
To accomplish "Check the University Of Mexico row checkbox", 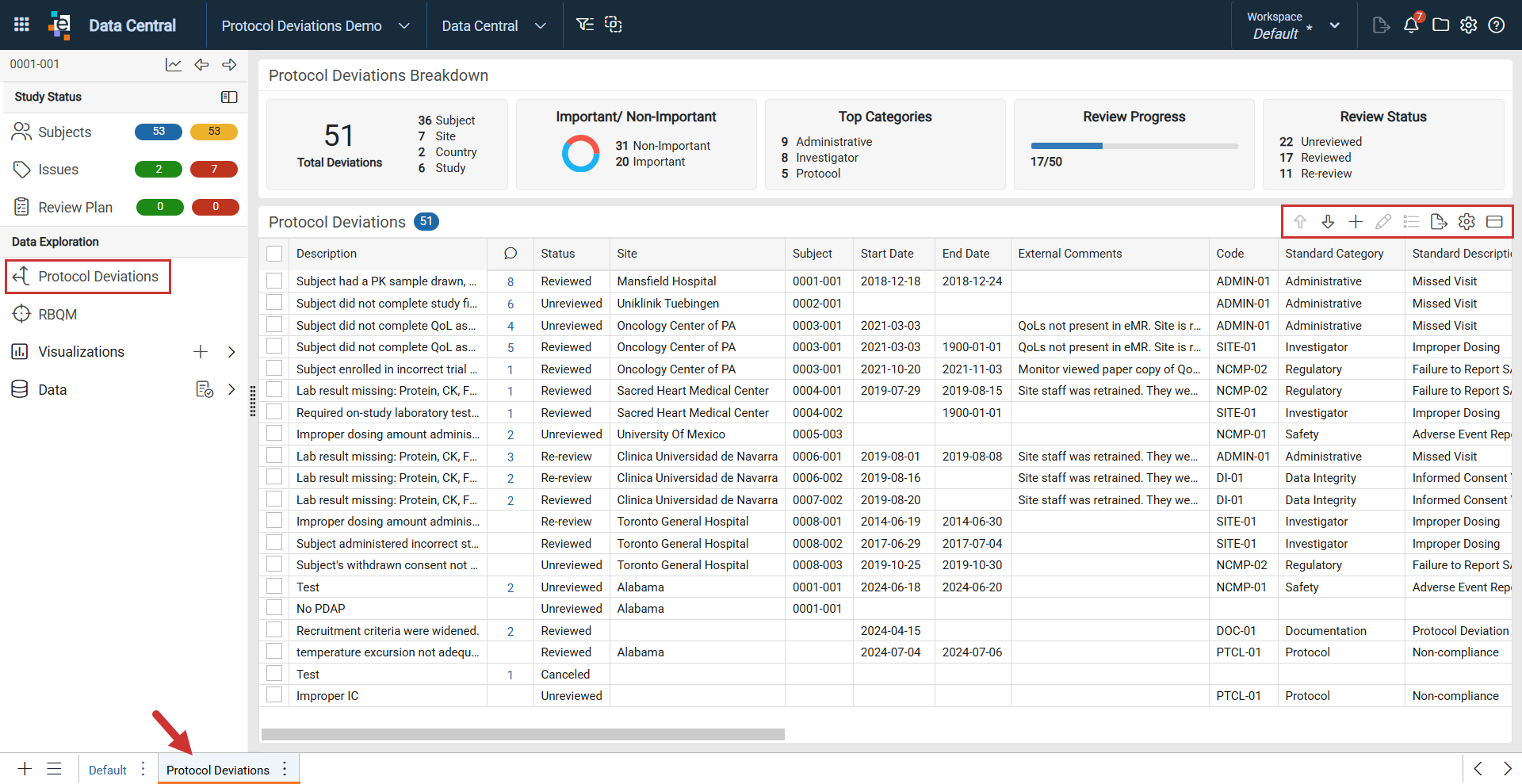I will [274, 434].
